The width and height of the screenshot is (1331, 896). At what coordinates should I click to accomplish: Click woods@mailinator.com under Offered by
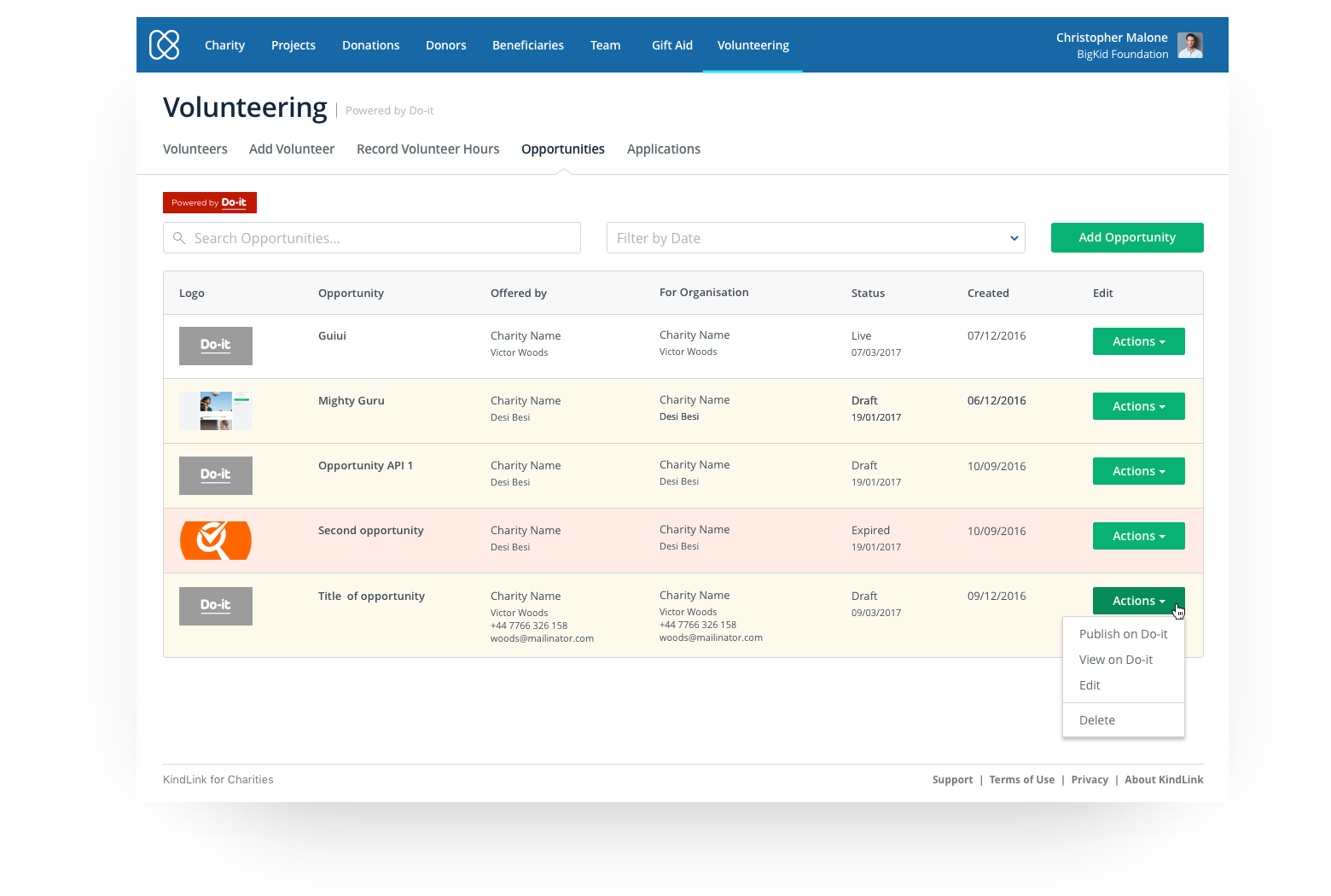542,638
